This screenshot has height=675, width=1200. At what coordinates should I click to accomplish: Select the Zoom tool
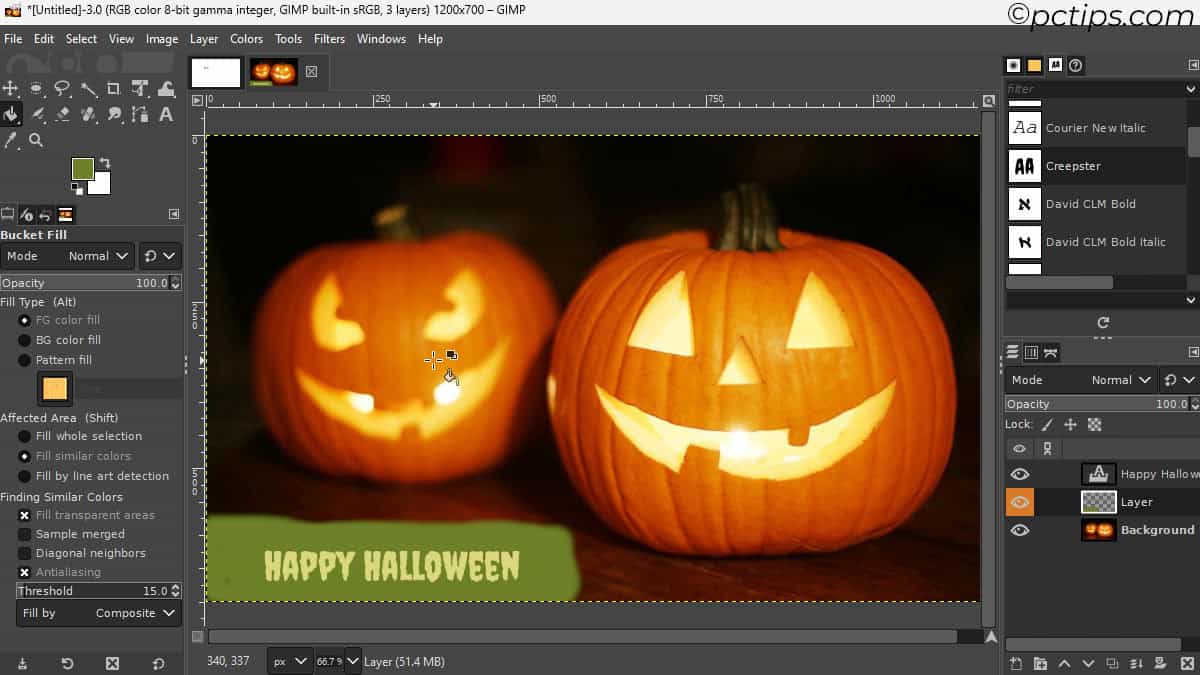[x=37, y=140]
